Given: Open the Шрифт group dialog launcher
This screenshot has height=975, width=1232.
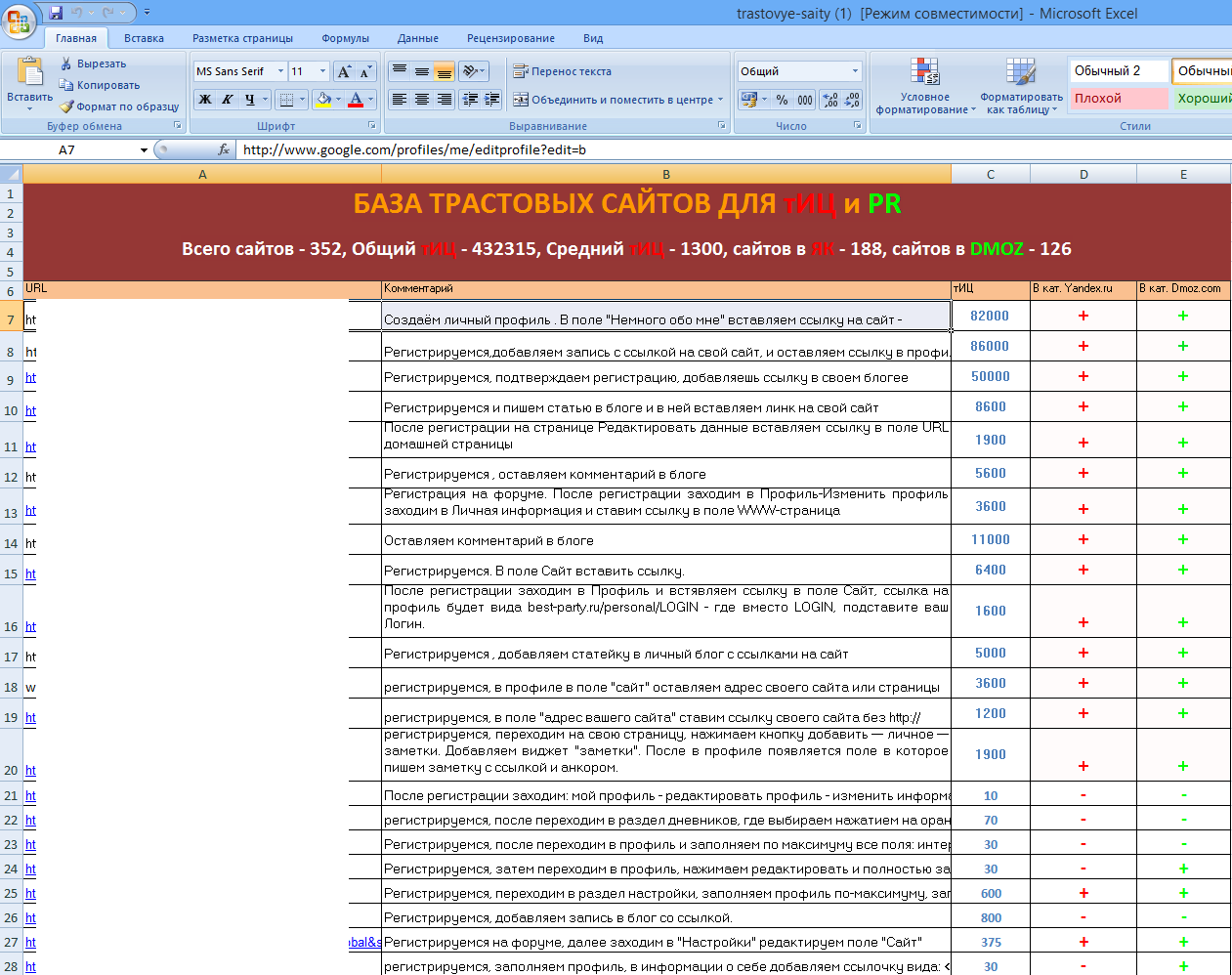Looking at the screenshot, I should [372, 126].
